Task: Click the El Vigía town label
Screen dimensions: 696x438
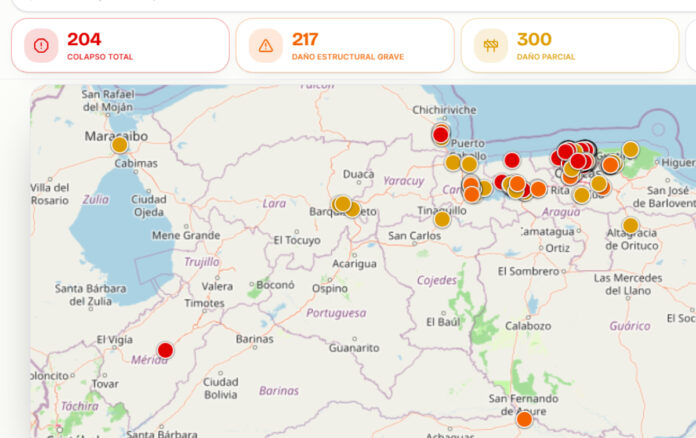Action: coord(115,339)
